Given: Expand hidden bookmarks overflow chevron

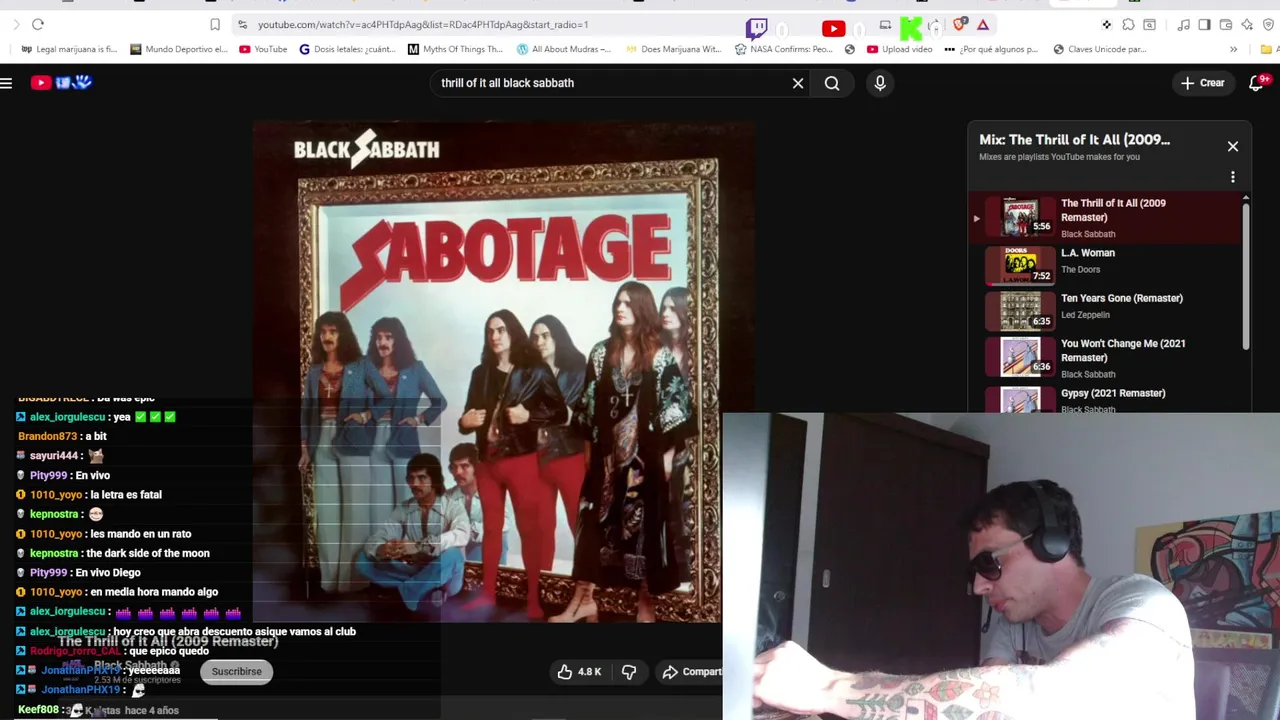Looking at the screenshot, I should 1233,49.
